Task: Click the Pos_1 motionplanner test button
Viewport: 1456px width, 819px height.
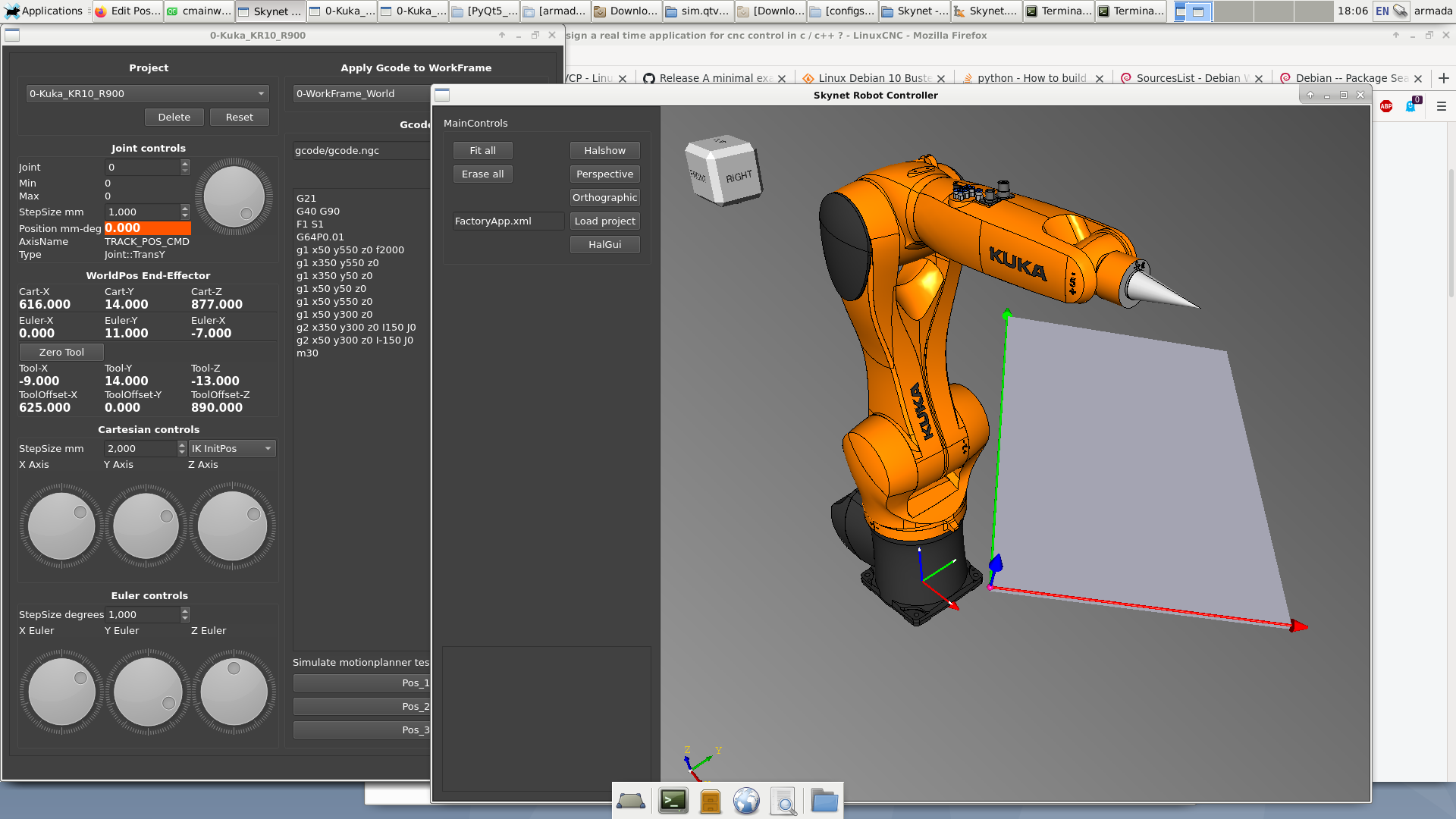Action: point(362,682)
